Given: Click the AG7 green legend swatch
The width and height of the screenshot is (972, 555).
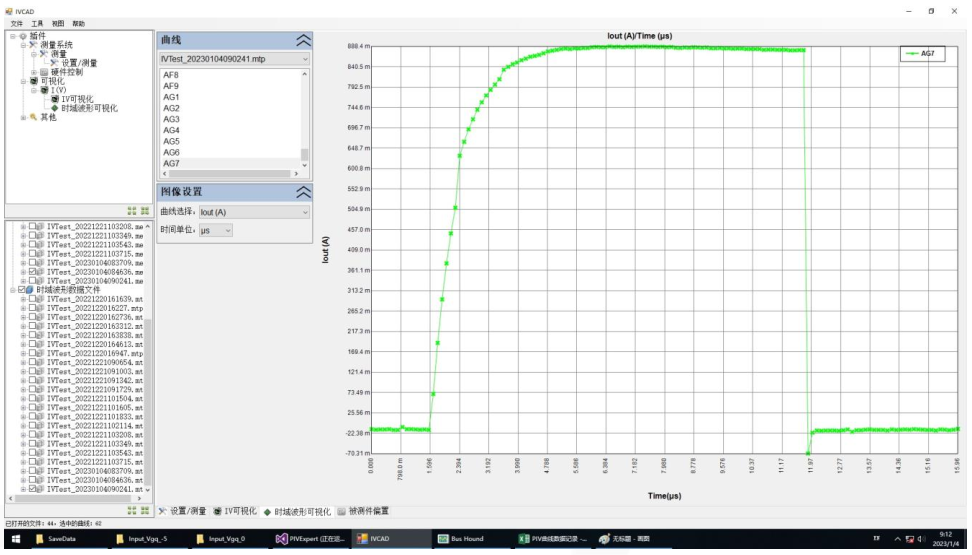Looking at the screenshot, I should 911,56.
